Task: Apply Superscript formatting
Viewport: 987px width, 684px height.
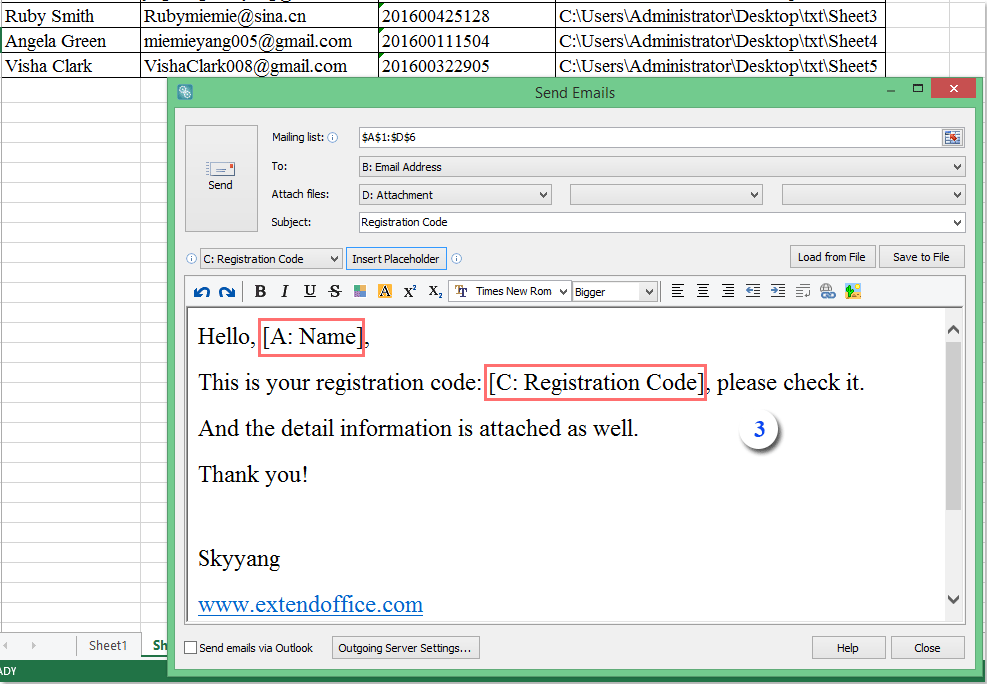Action: tap(408, 291)
